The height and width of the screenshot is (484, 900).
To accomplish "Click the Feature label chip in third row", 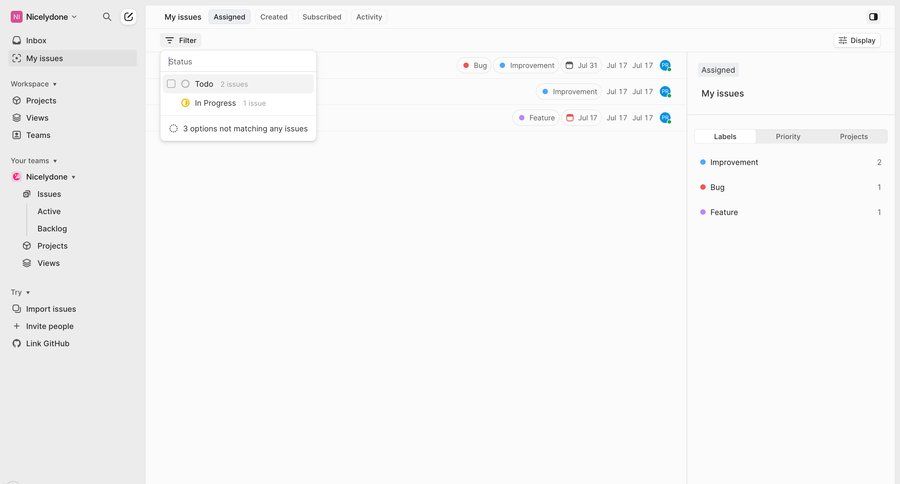I will pyautogui.click(x=536, y=118).
